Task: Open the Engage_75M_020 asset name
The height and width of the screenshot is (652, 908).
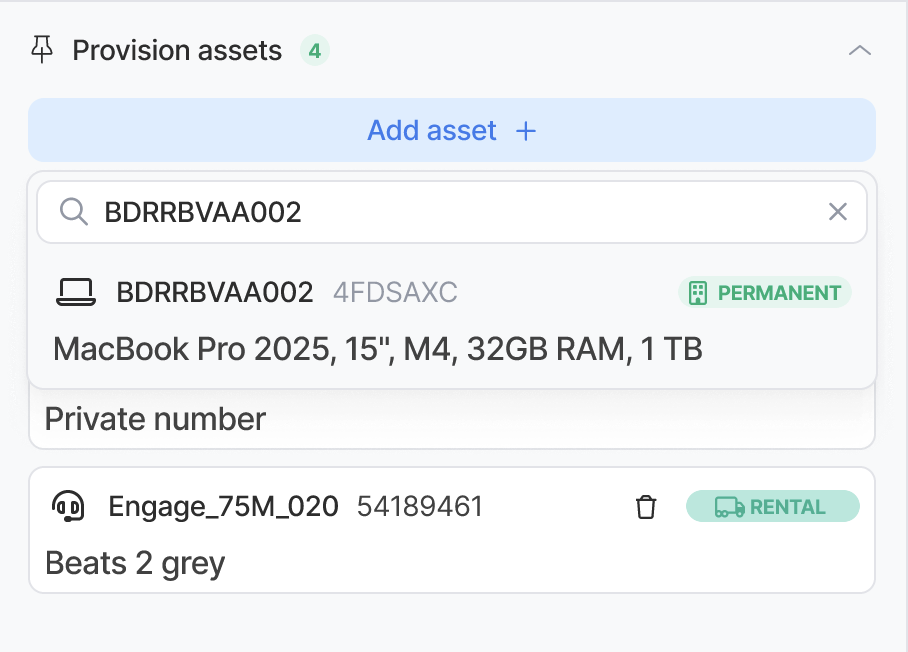Action: pyautogui.click(x=222, y=507)
